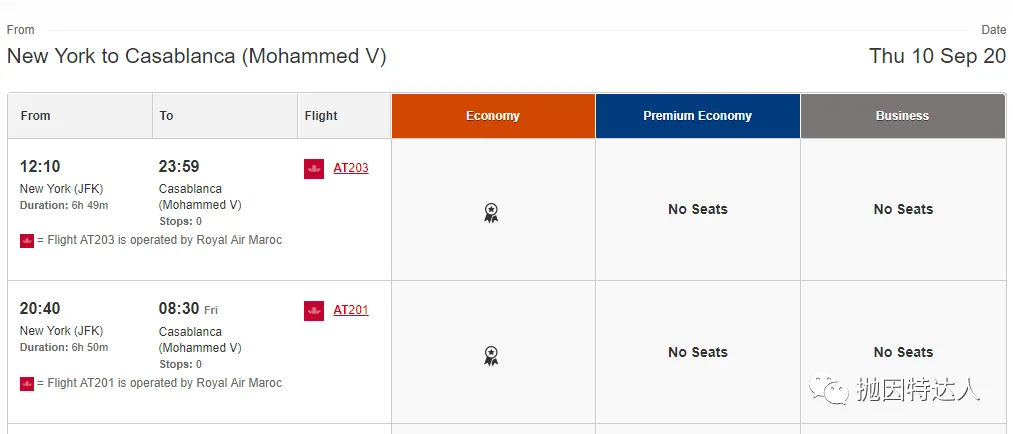The image size is (1013, 434).
Task: Click Royal Air Maroc logo beside AT203 link
Action: [x=314, y=169]
